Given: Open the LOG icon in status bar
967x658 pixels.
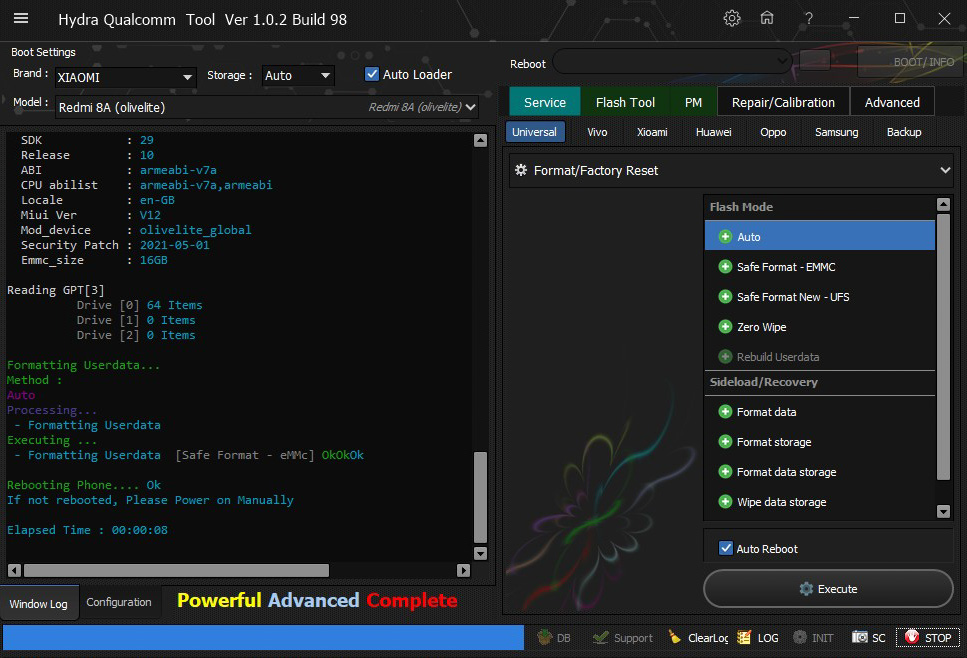Looking at the screenshot, I should coord(744,637).
